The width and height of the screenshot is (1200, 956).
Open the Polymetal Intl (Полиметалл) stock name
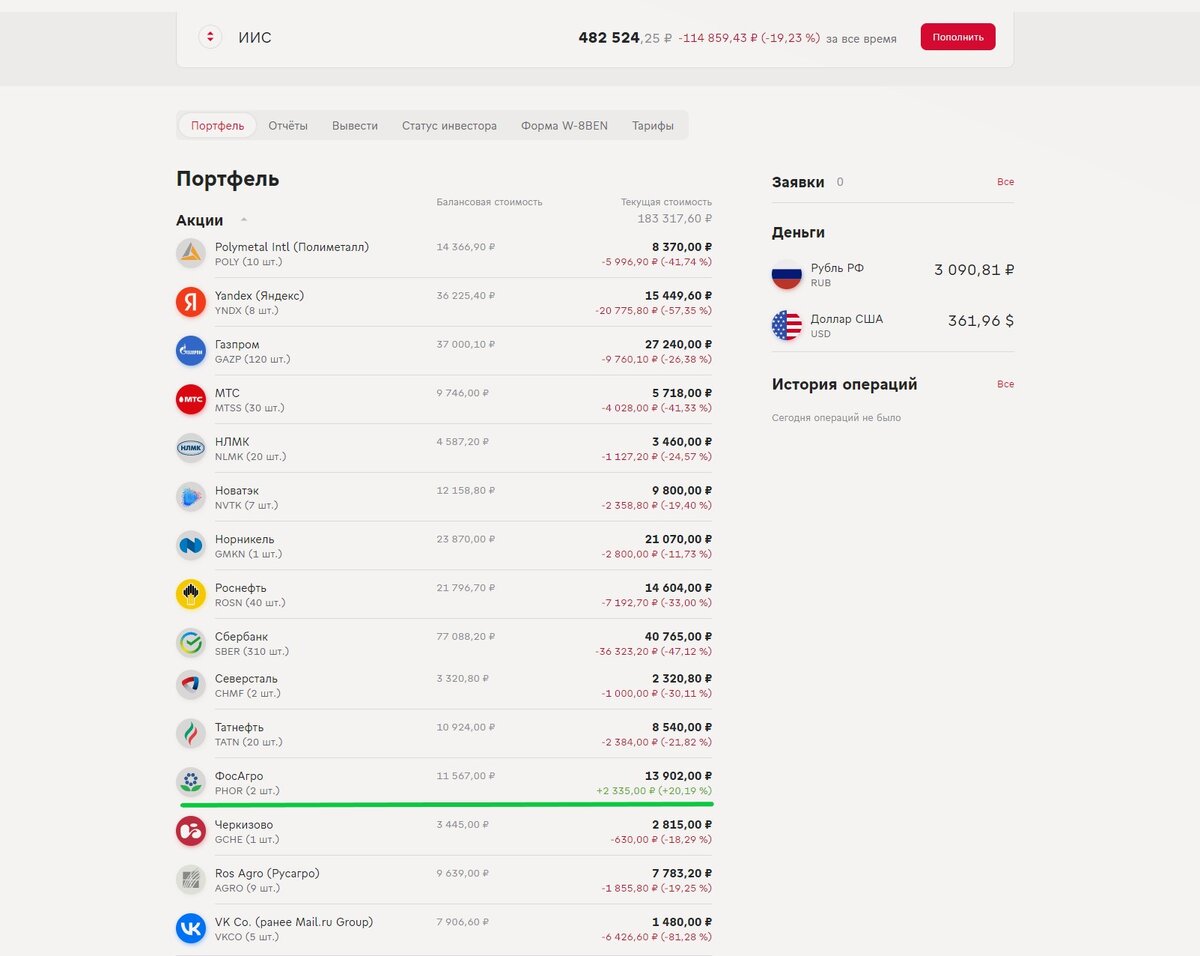[x=292, y=247]
